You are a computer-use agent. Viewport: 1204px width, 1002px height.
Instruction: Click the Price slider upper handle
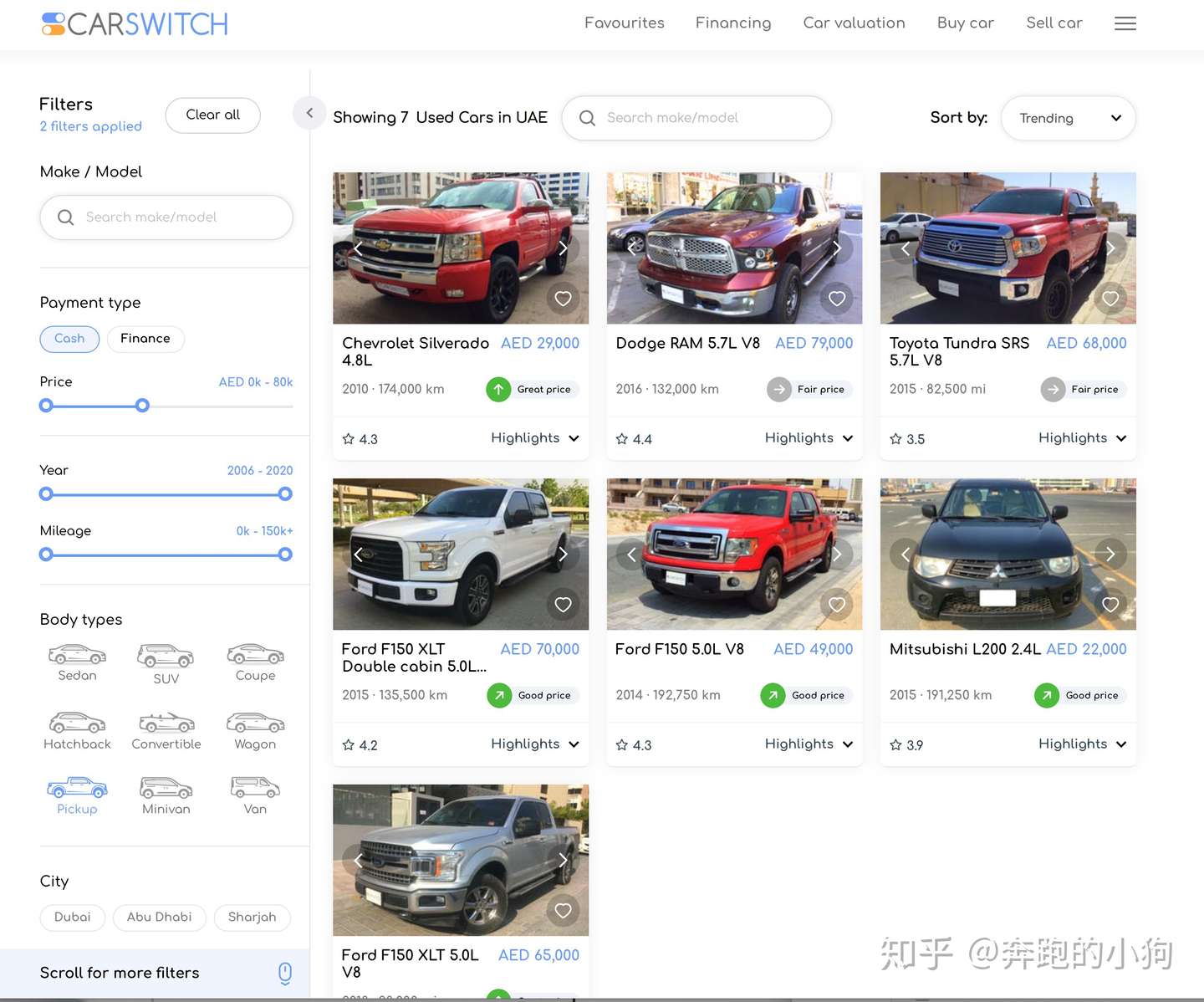[142, 406]
